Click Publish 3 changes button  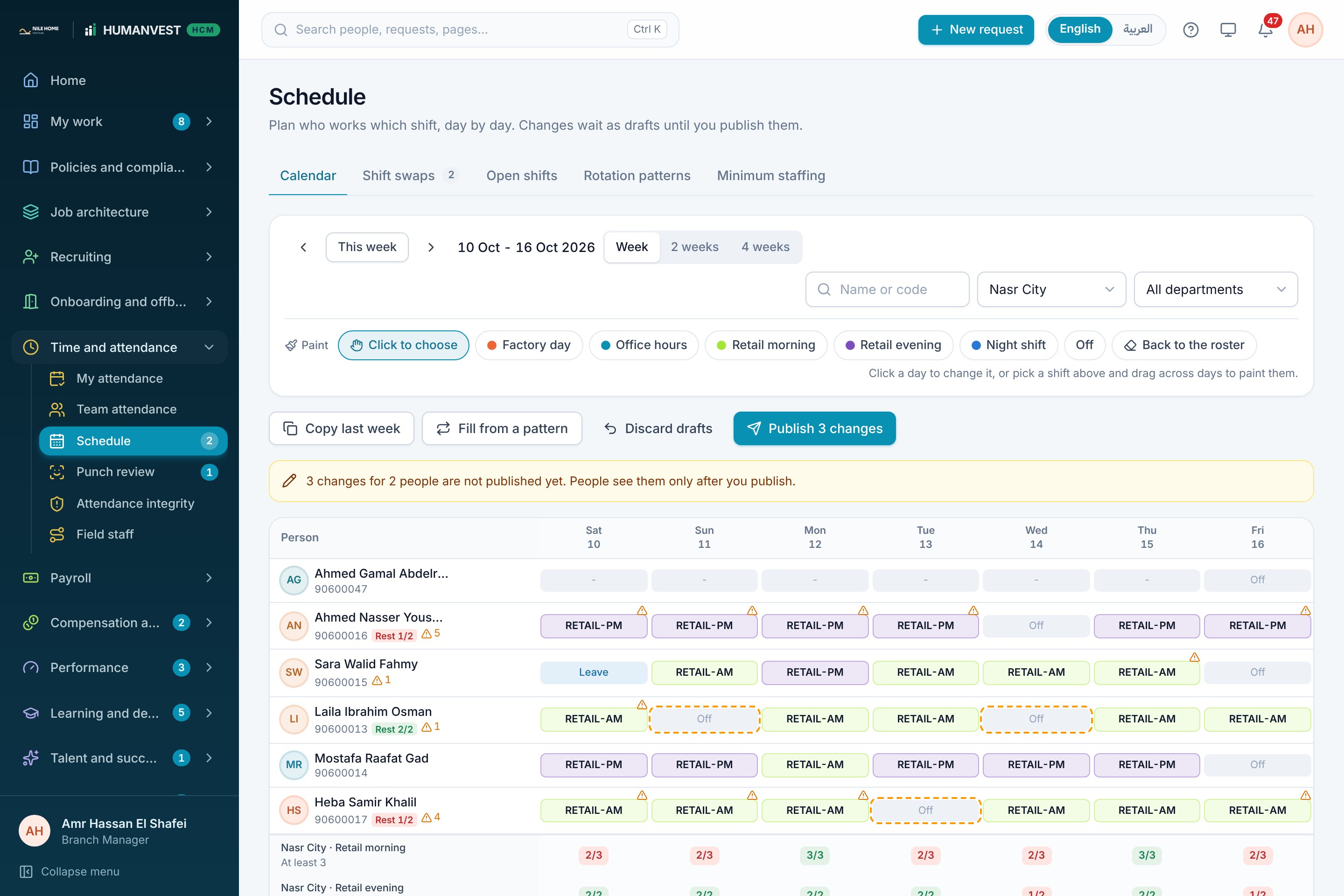tap(814, 428)
